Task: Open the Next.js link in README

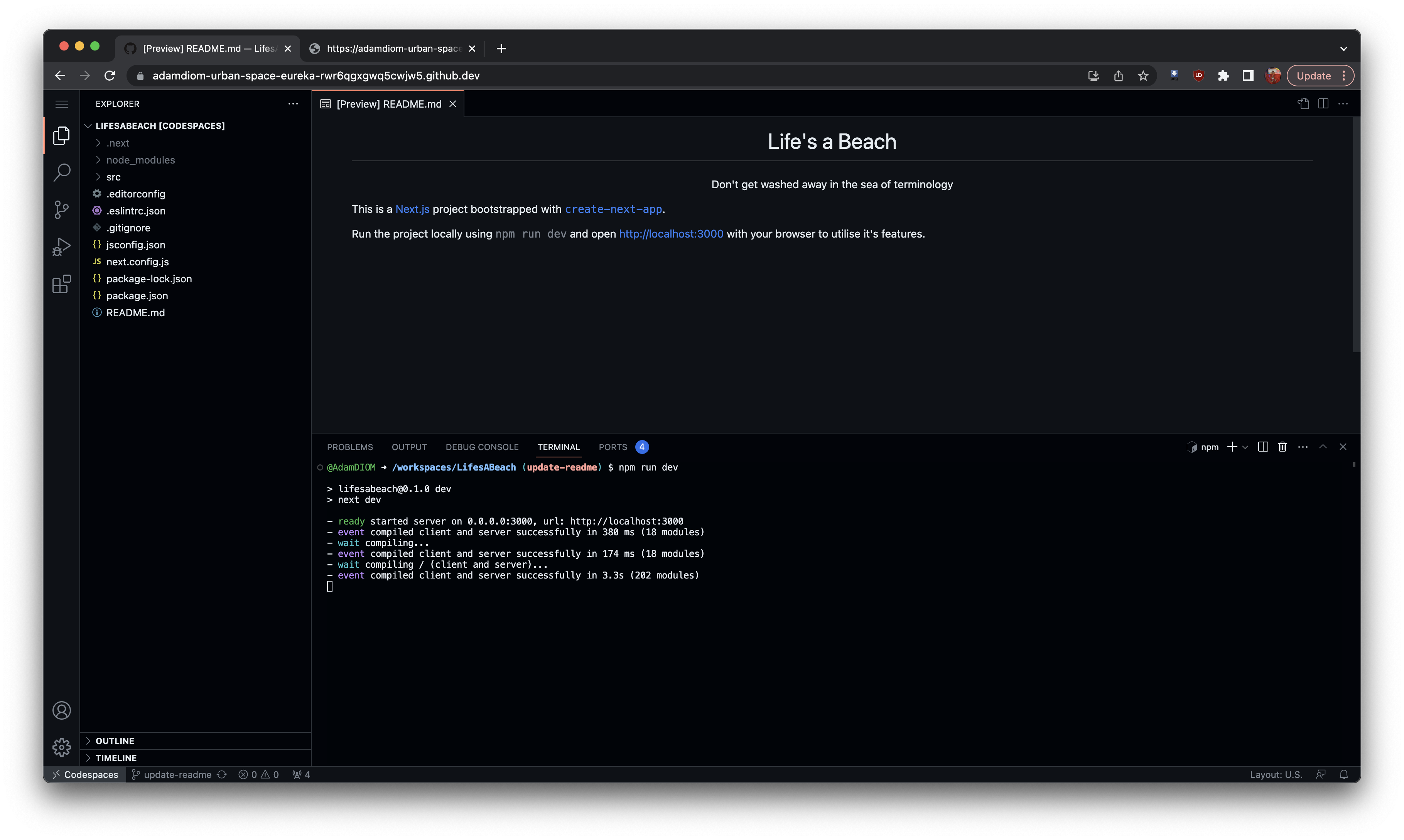Action: [x=412, y=209]
